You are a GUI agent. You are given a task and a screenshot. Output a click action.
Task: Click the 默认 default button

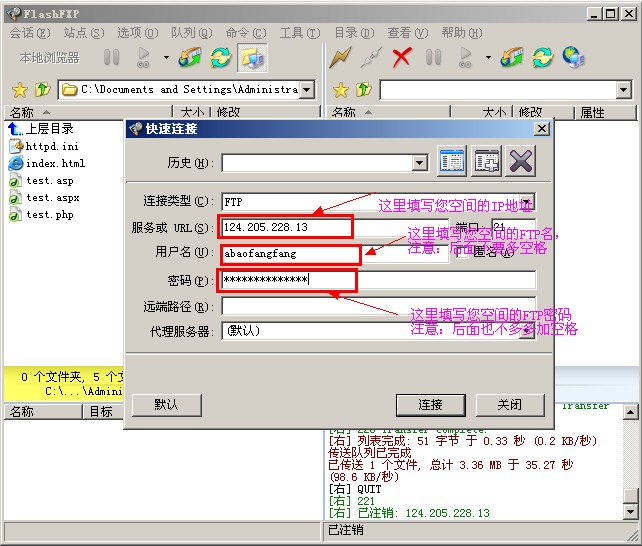pyautogui.click(x=166, y=405)
